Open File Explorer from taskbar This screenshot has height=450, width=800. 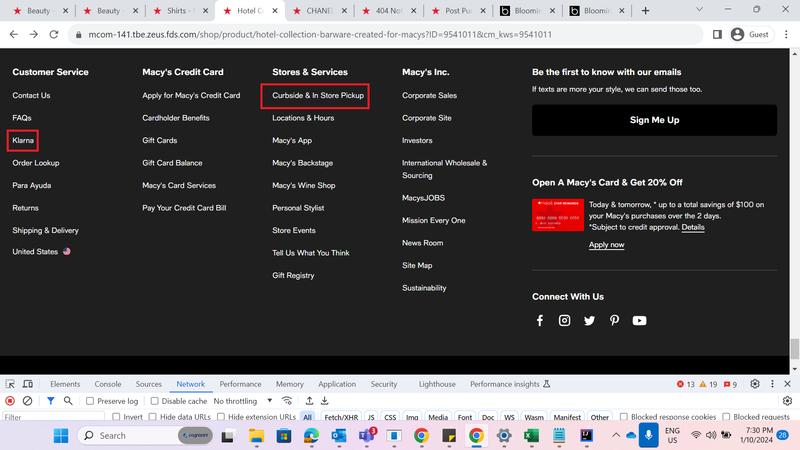[256, 436]
